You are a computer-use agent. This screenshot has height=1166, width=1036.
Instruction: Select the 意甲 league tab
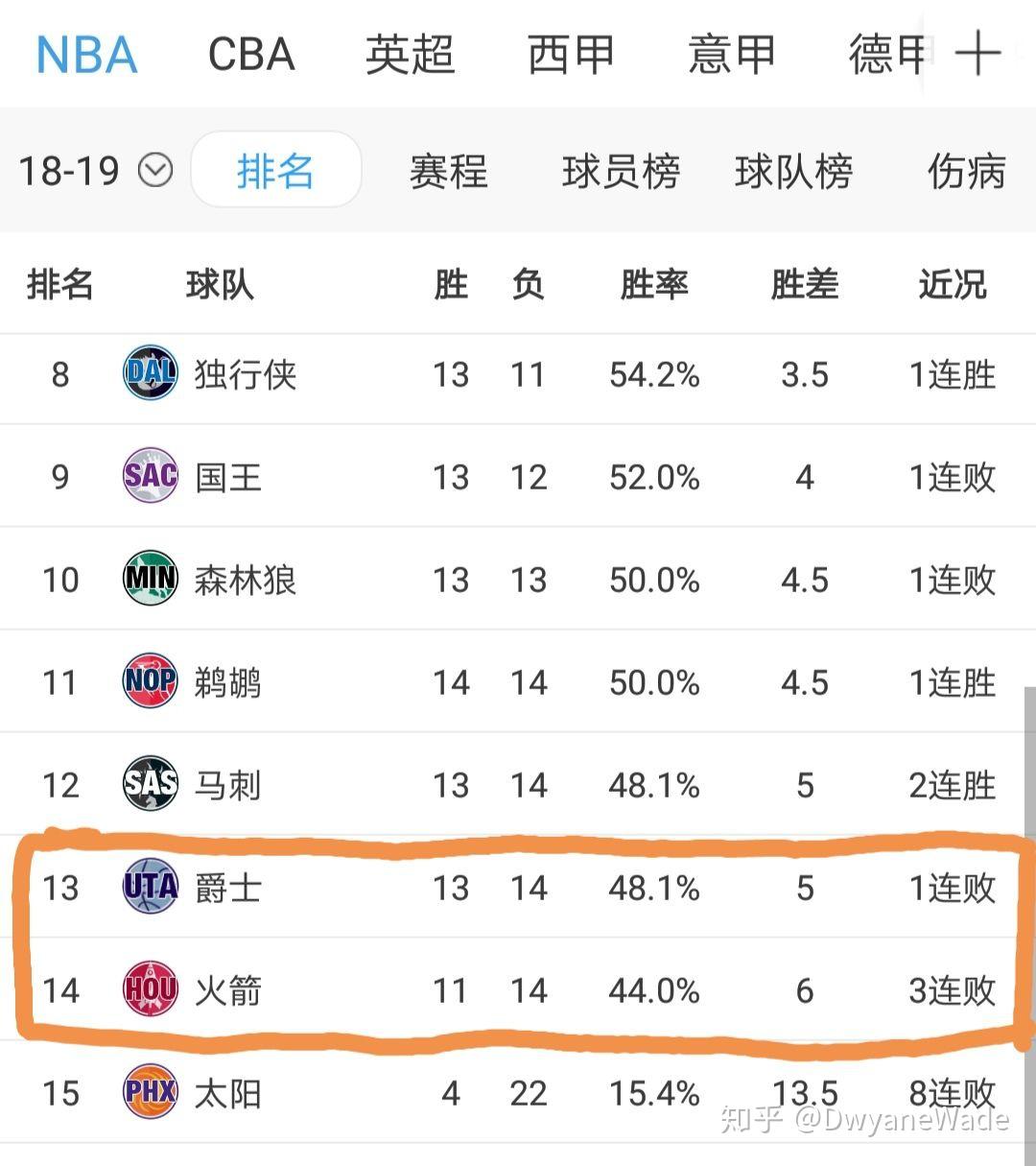[731, 55]
